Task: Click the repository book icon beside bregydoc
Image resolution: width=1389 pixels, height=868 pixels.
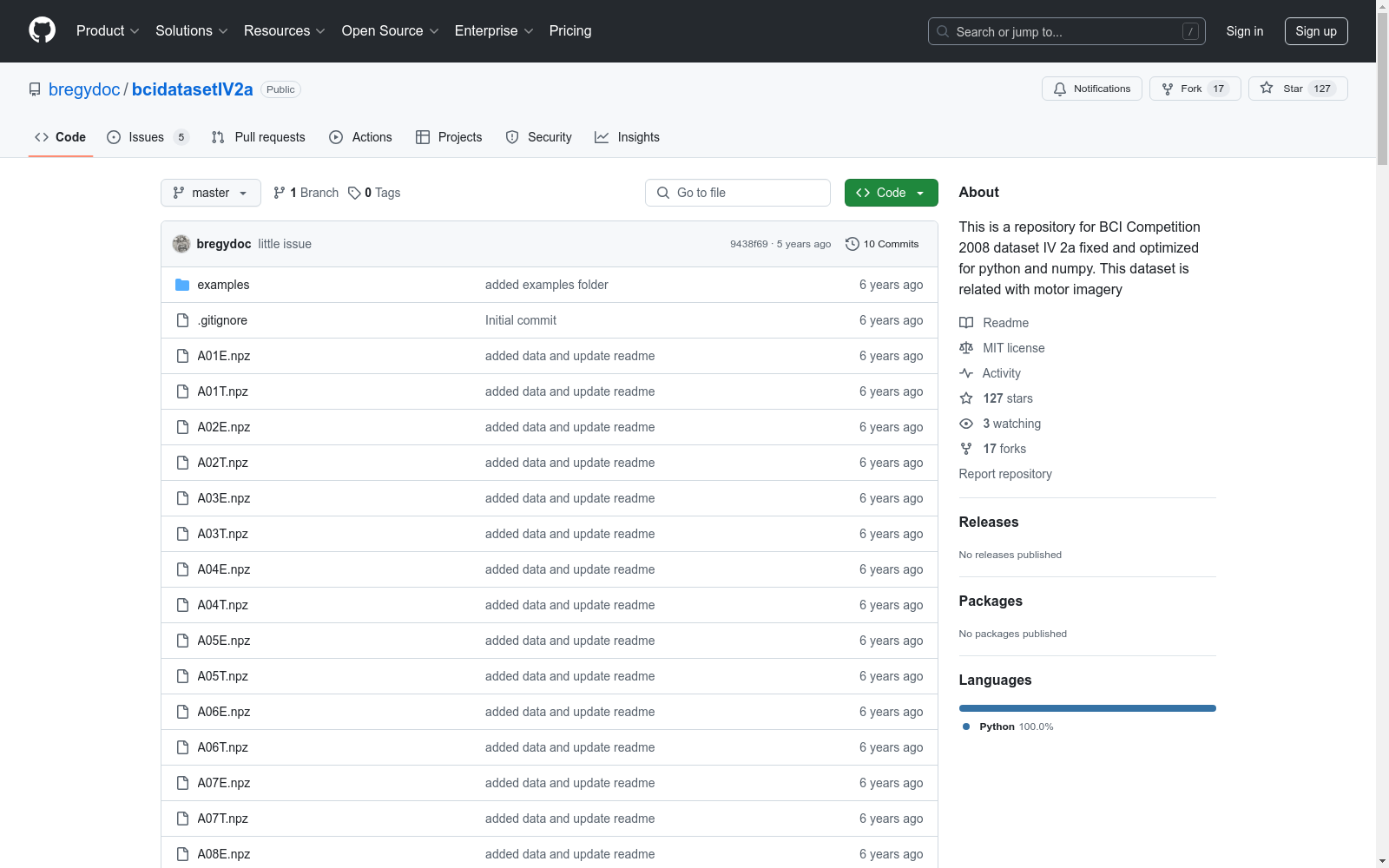Action: pos(35,89)
